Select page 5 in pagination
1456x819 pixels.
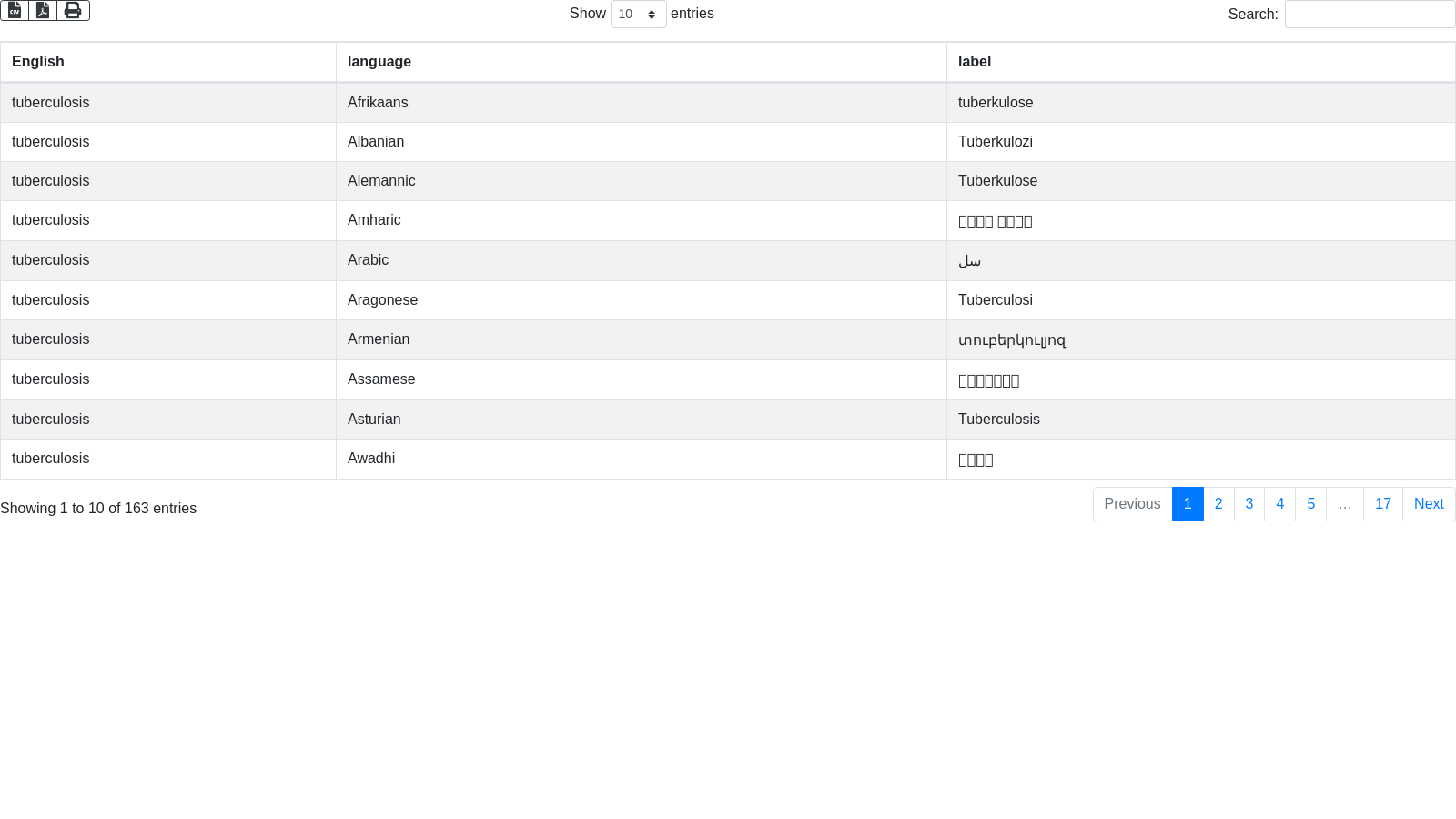(x=1311, y=504)
